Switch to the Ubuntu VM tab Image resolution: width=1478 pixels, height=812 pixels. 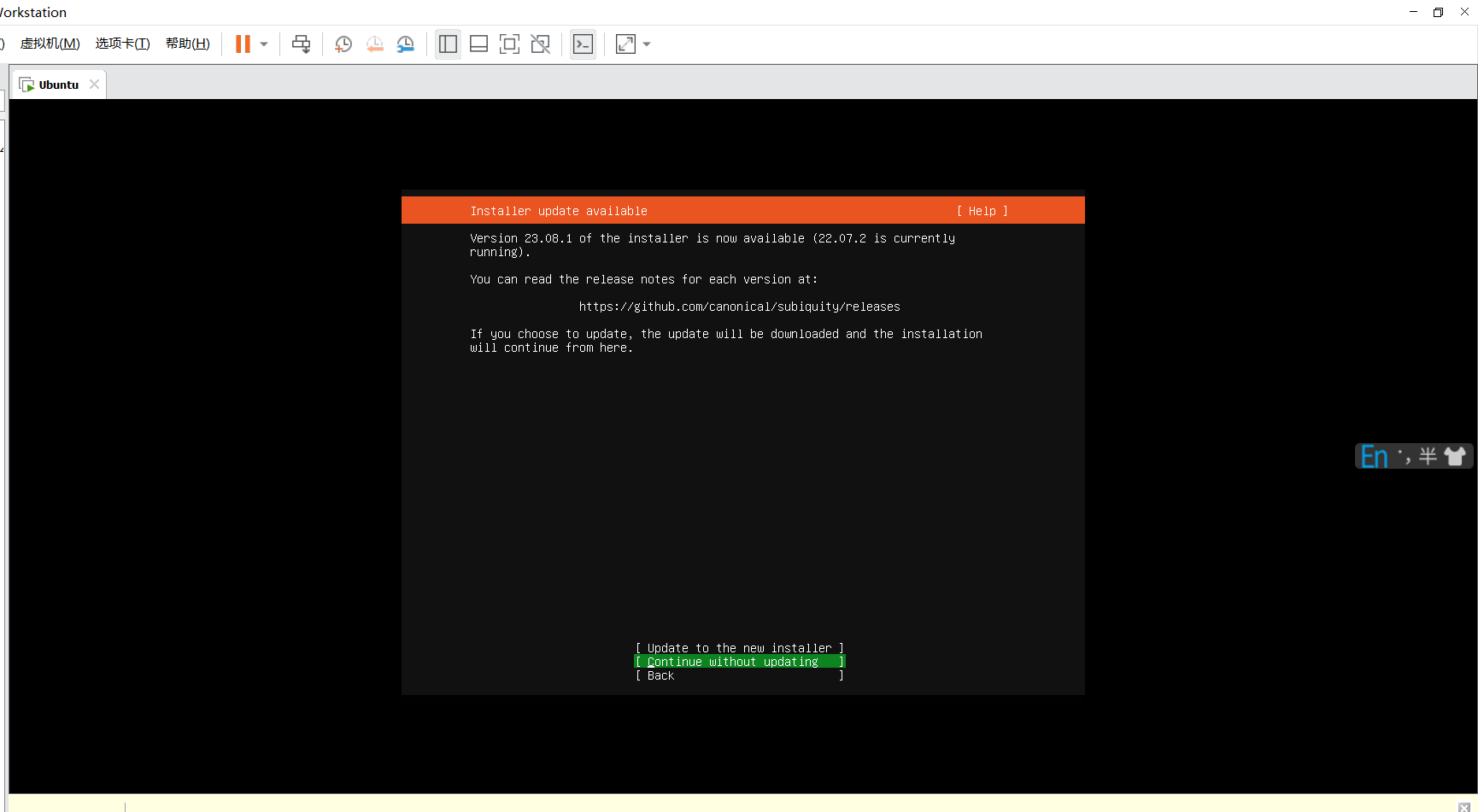[x=58, y=85]
